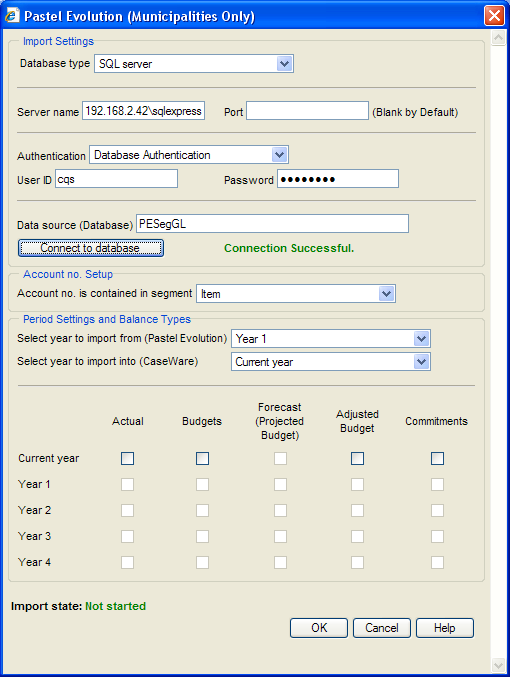Click the OK button
513x677 pixels.
pos(319,628)
